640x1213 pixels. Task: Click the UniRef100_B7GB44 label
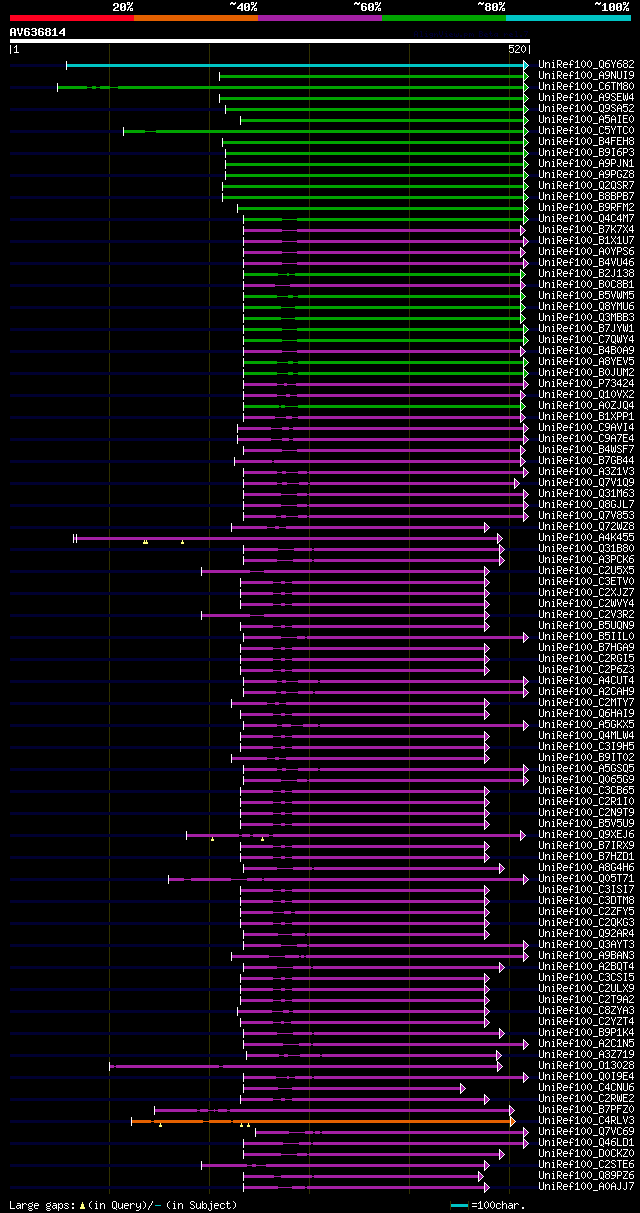(x=586, y=461)
